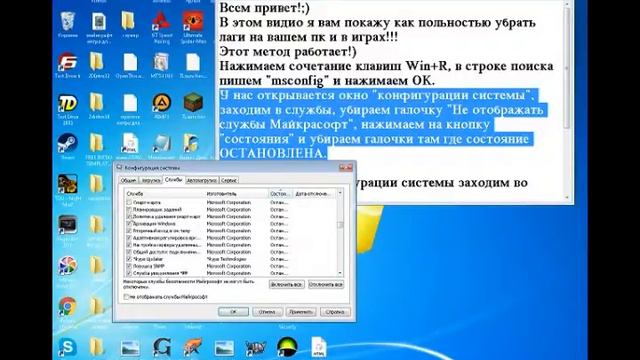Open the HTML file icon on desktop
This screenshot has height=360, width=640.
(318, 347)
